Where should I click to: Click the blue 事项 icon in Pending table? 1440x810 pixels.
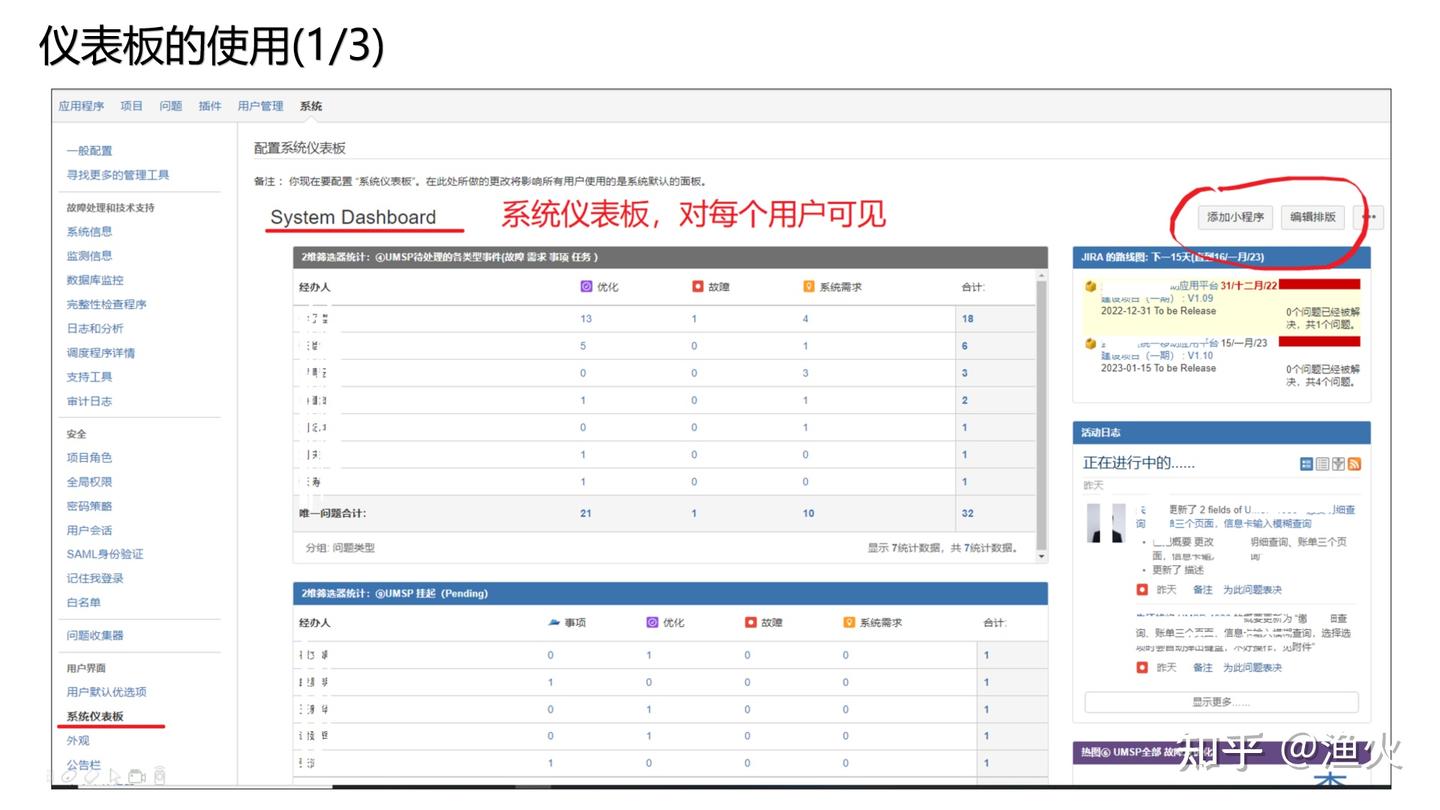coord(554,622)
